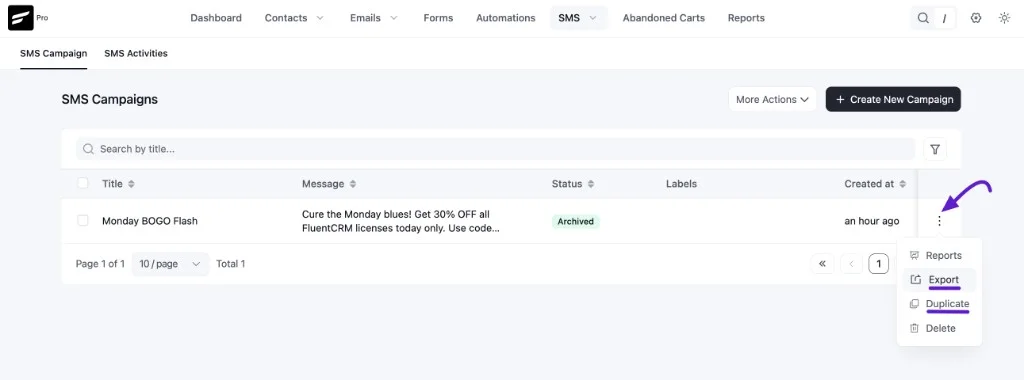The image size is (1024, 380).
Task: Toggle the light/dark theme sun icon
Action: (1004, 18)
